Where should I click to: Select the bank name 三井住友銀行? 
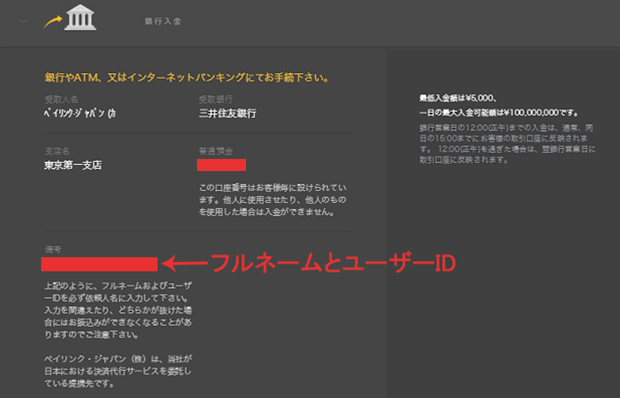click(227, 113)
